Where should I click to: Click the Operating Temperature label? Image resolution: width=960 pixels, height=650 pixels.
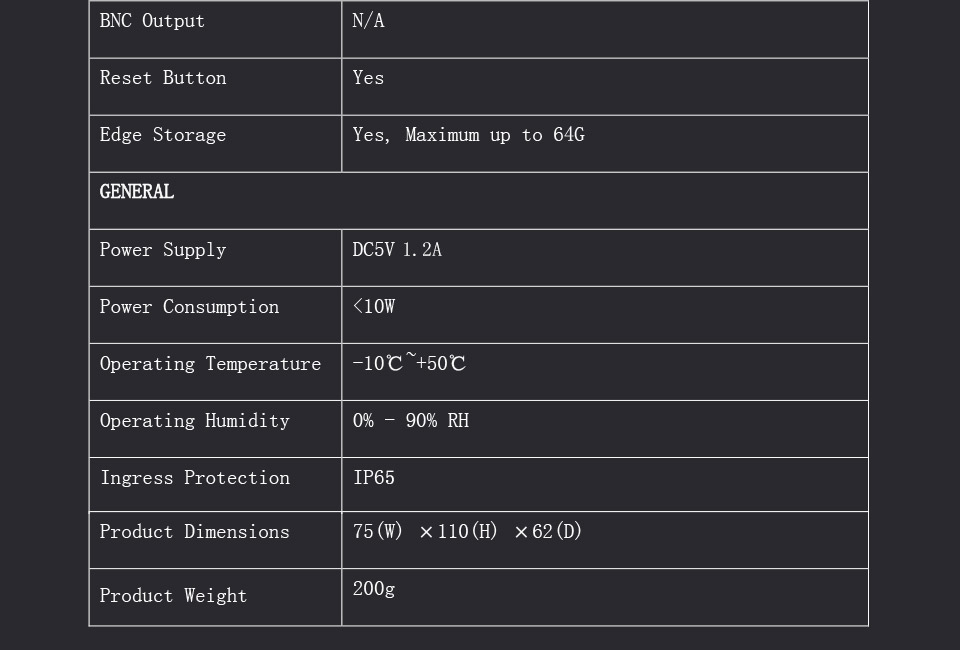[210, 364]
